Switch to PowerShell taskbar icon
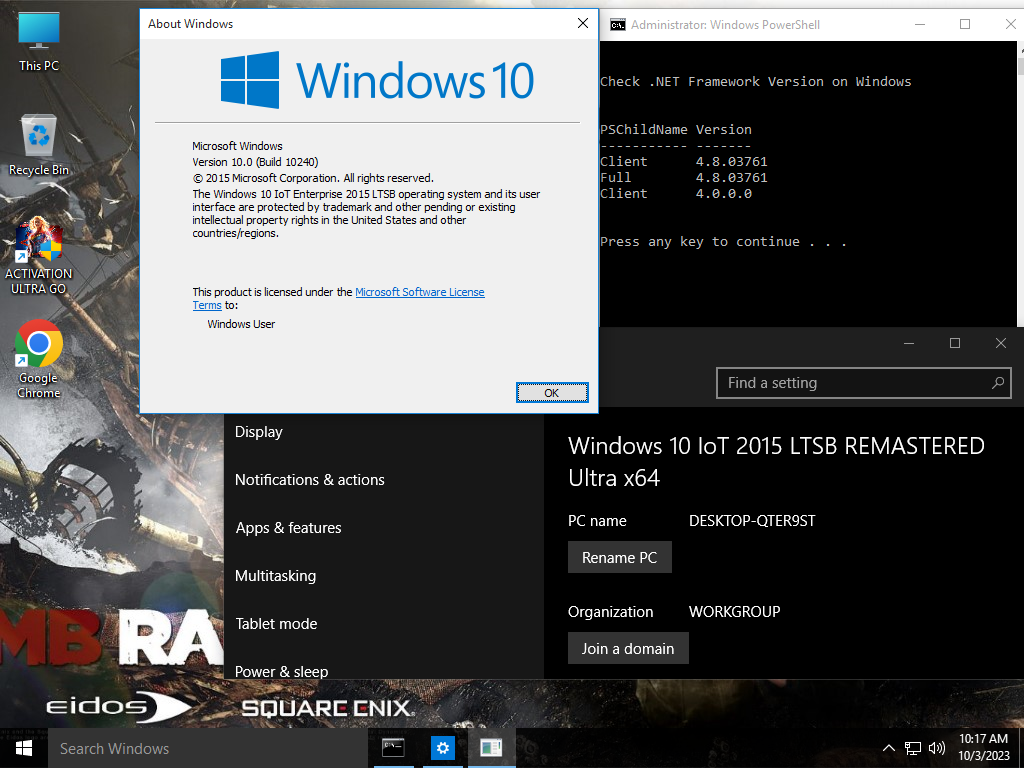Viewport: 1024px width, 768px height. tap(393, 748)
